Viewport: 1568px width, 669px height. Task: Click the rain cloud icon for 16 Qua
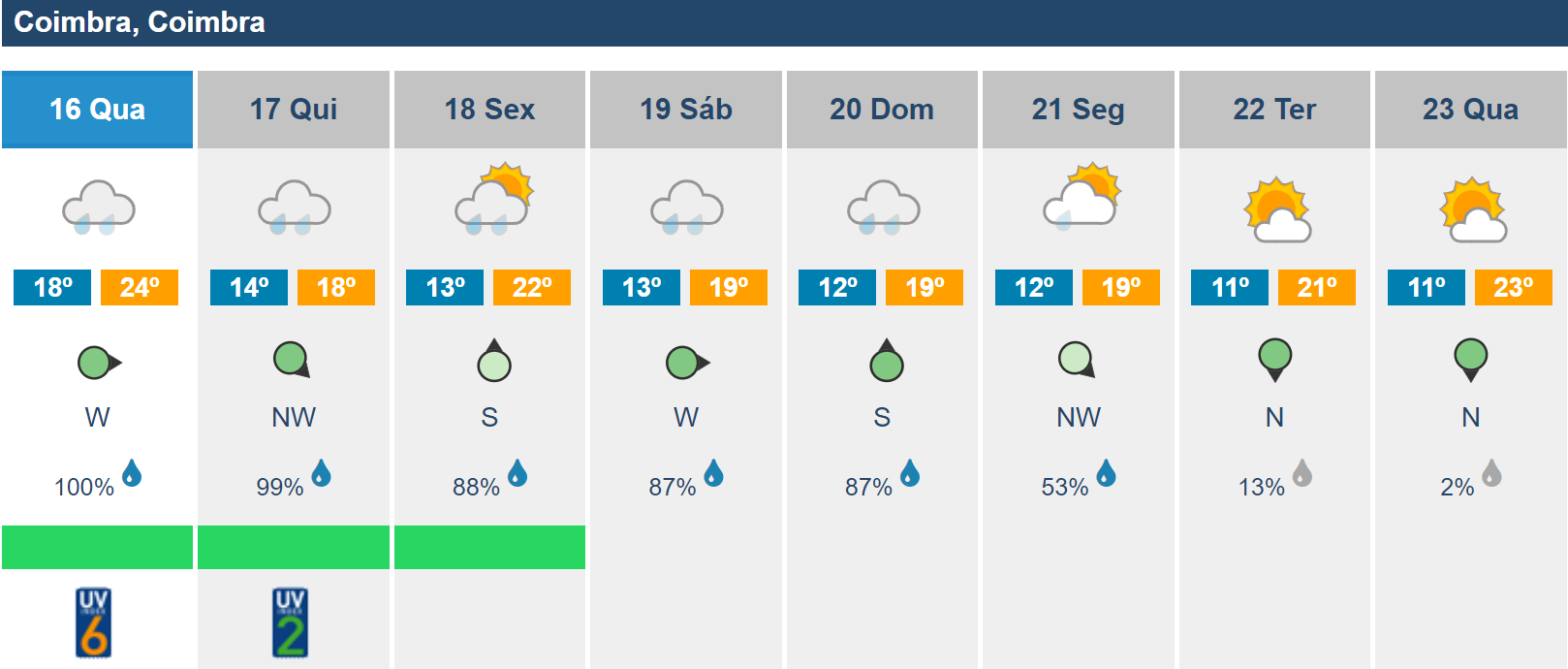click(x=98, y=207)
